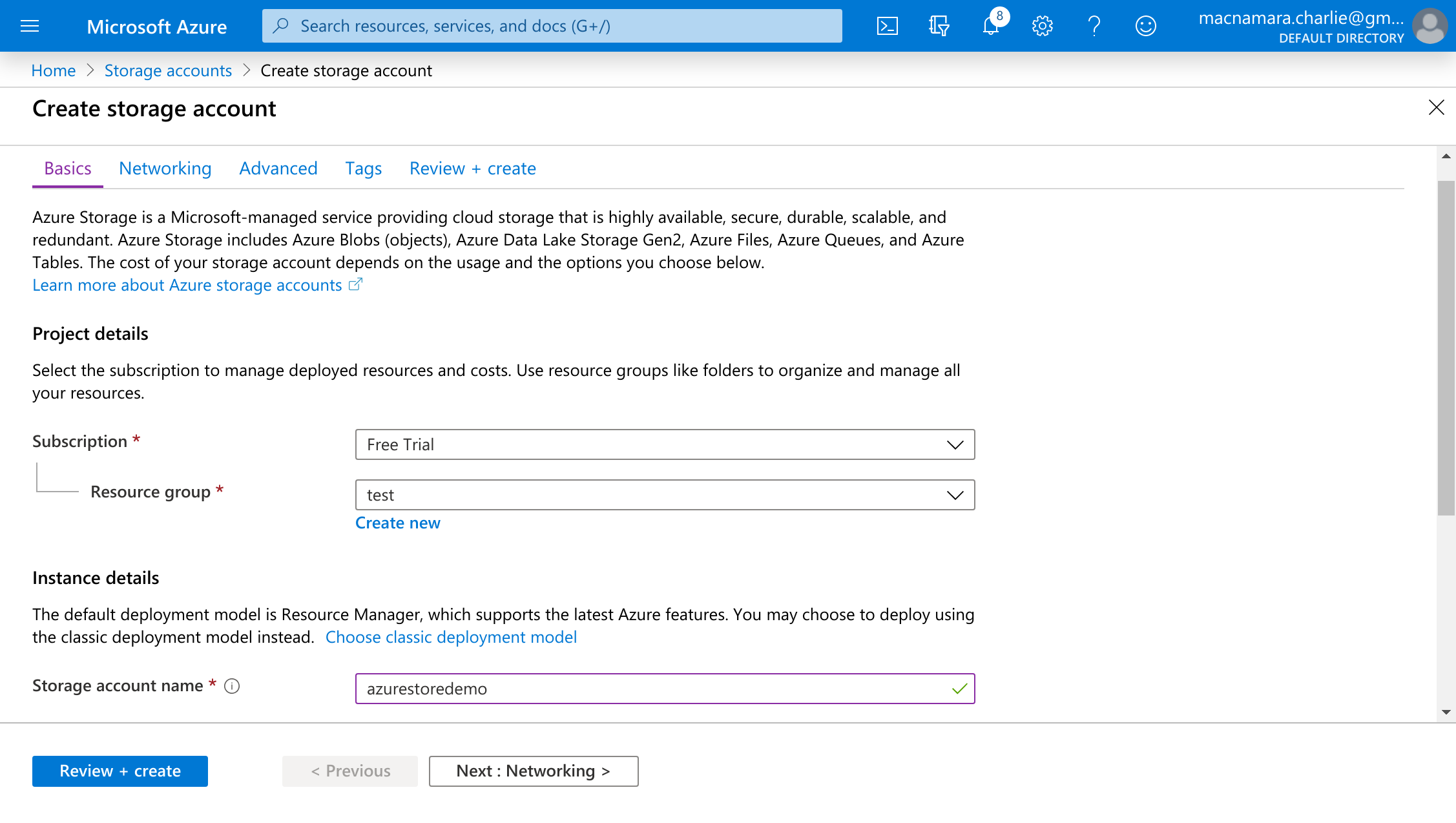Open Cloud Shell from the top bar
This screenshot has width=1456, height=823.
pos(887,26)
